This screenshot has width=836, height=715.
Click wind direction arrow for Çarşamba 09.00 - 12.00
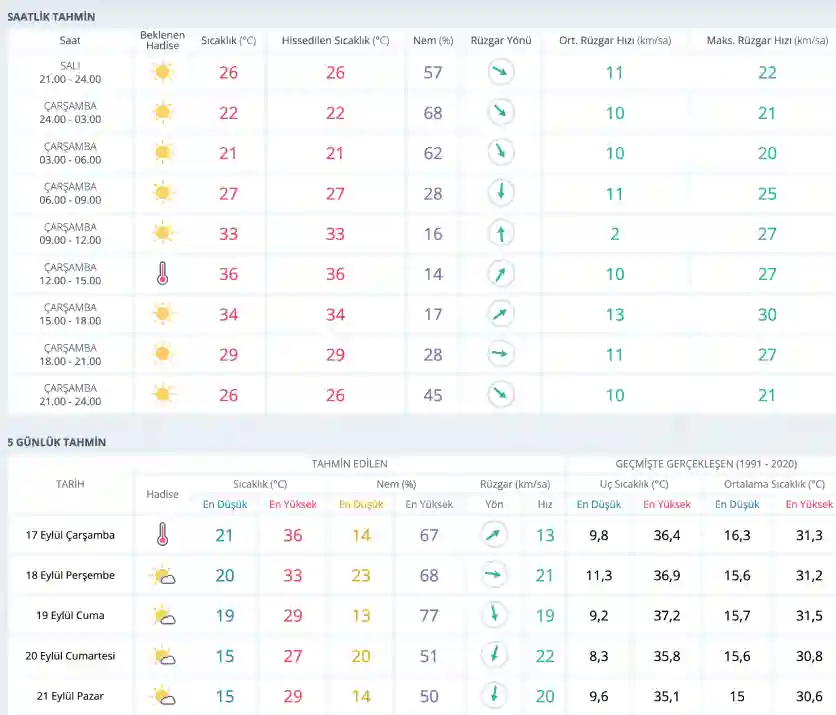pos(501,234)
